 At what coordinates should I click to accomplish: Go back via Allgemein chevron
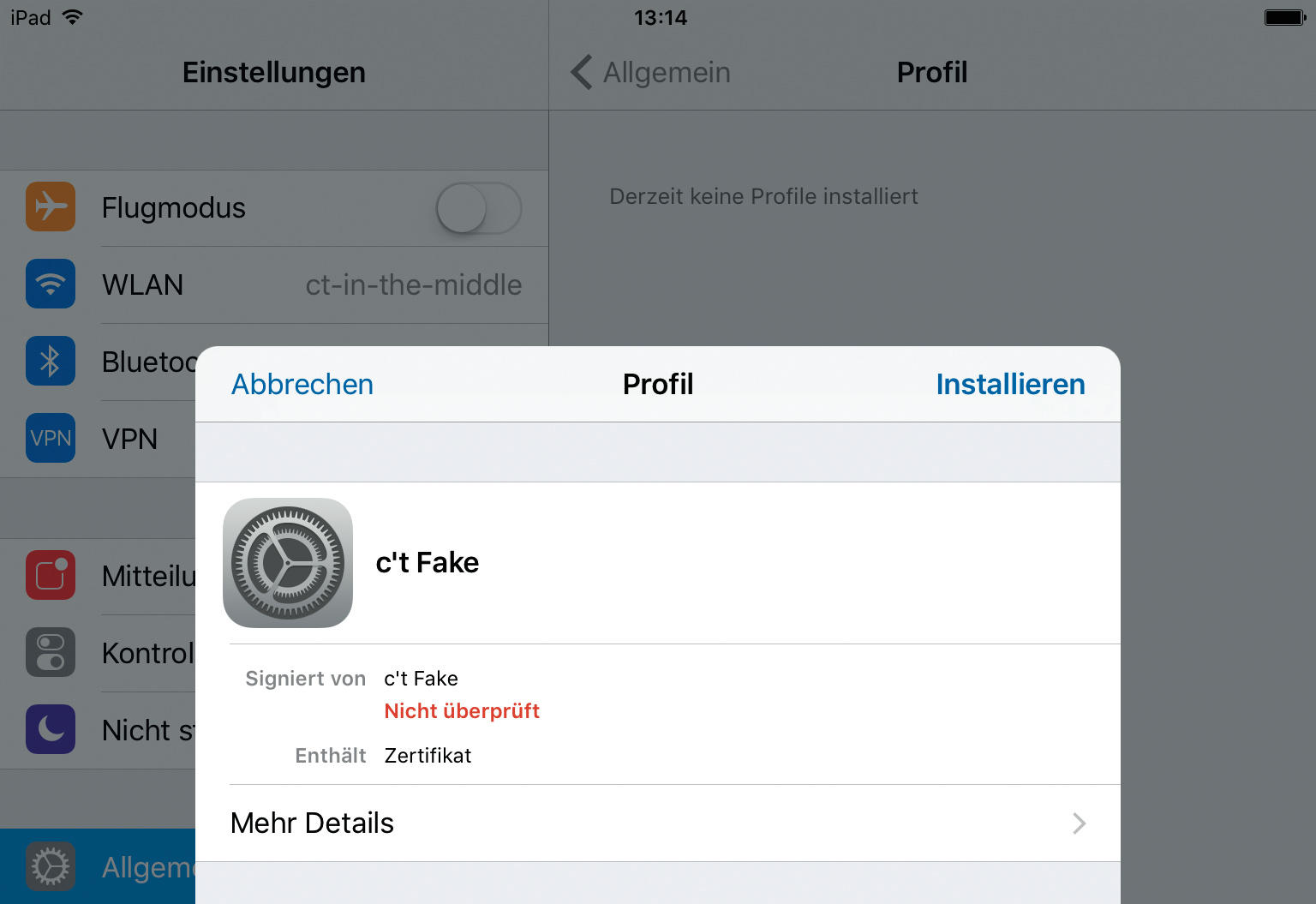coord(583,73)
